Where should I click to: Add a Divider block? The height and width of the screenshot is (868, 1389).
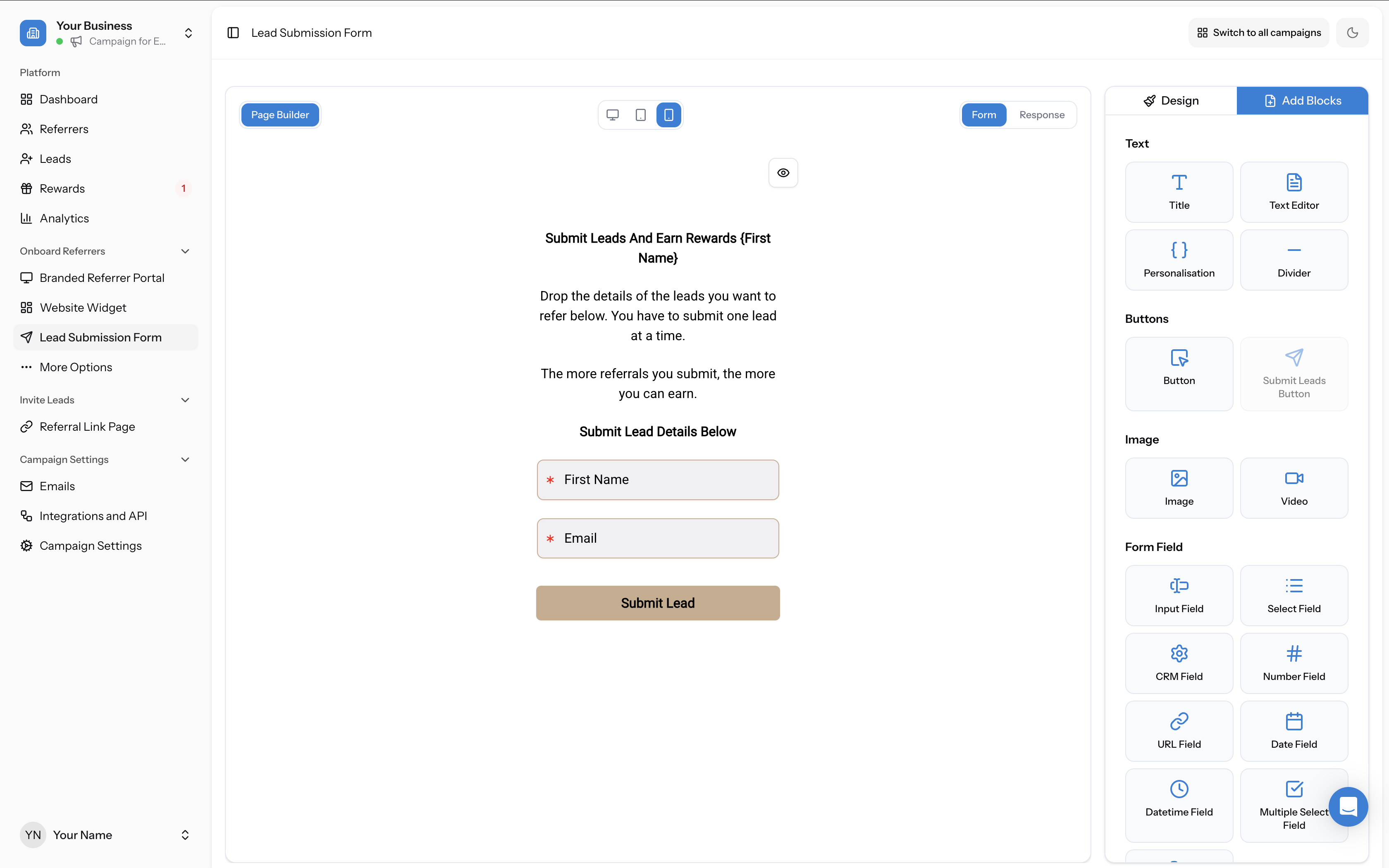(x=1294, y=260)
